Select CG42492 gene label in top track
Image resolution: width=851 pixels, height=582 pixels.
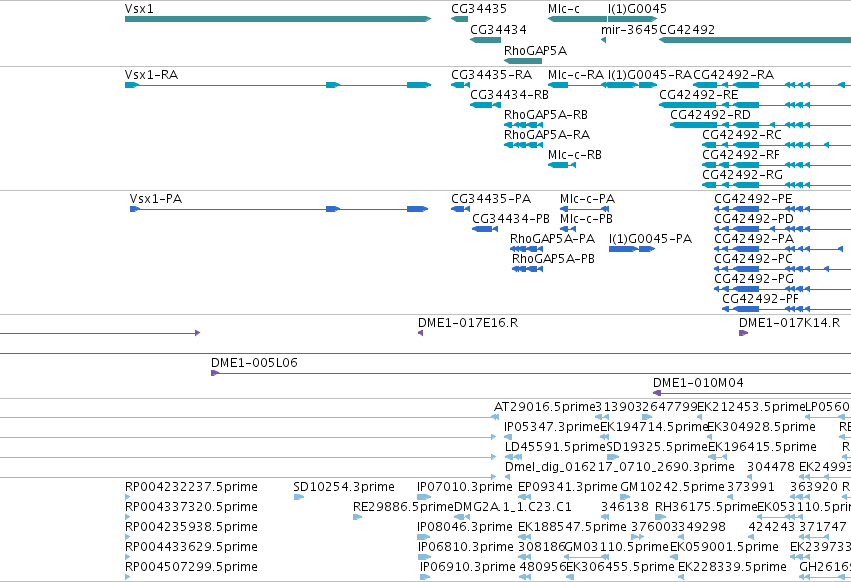687,29
